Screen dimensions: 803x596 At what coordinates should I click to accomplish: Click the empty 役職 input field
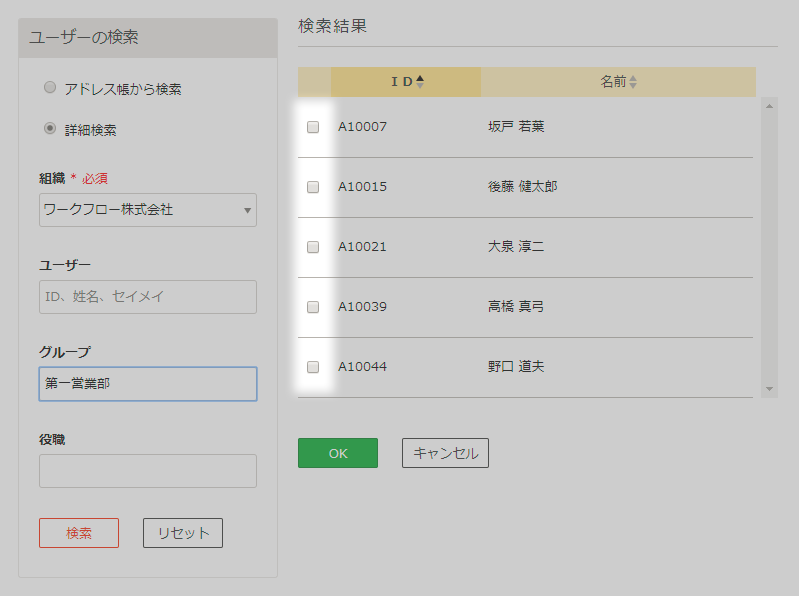[148, 471]
